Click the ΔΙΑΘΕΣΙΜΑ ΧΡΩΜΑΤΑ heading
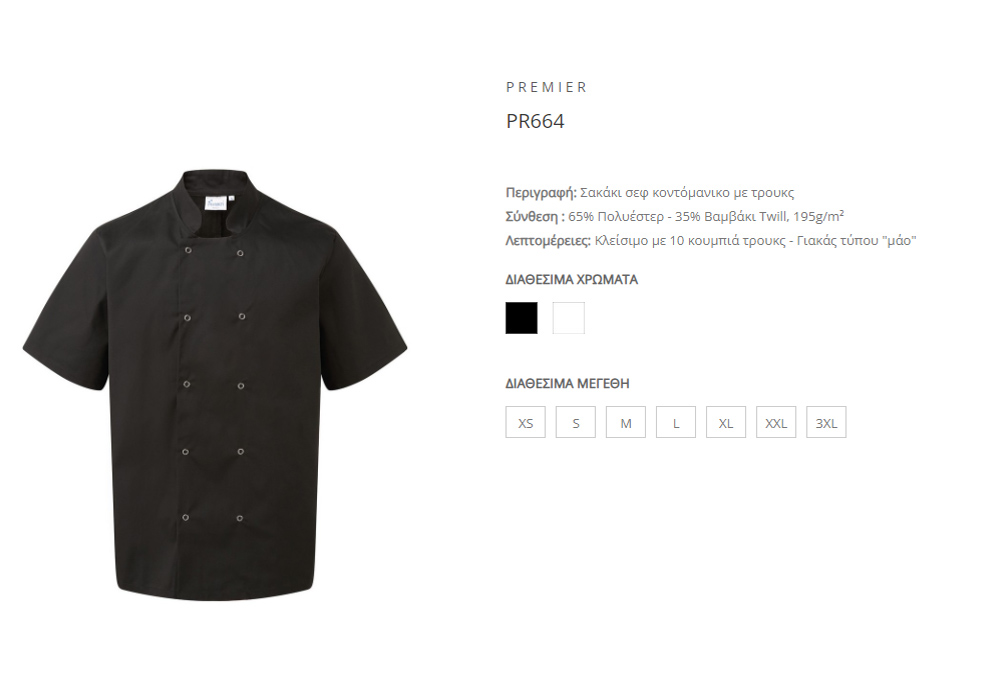This screenshot has height=686, width=991. pyautogui.click(x=571, y=280)
